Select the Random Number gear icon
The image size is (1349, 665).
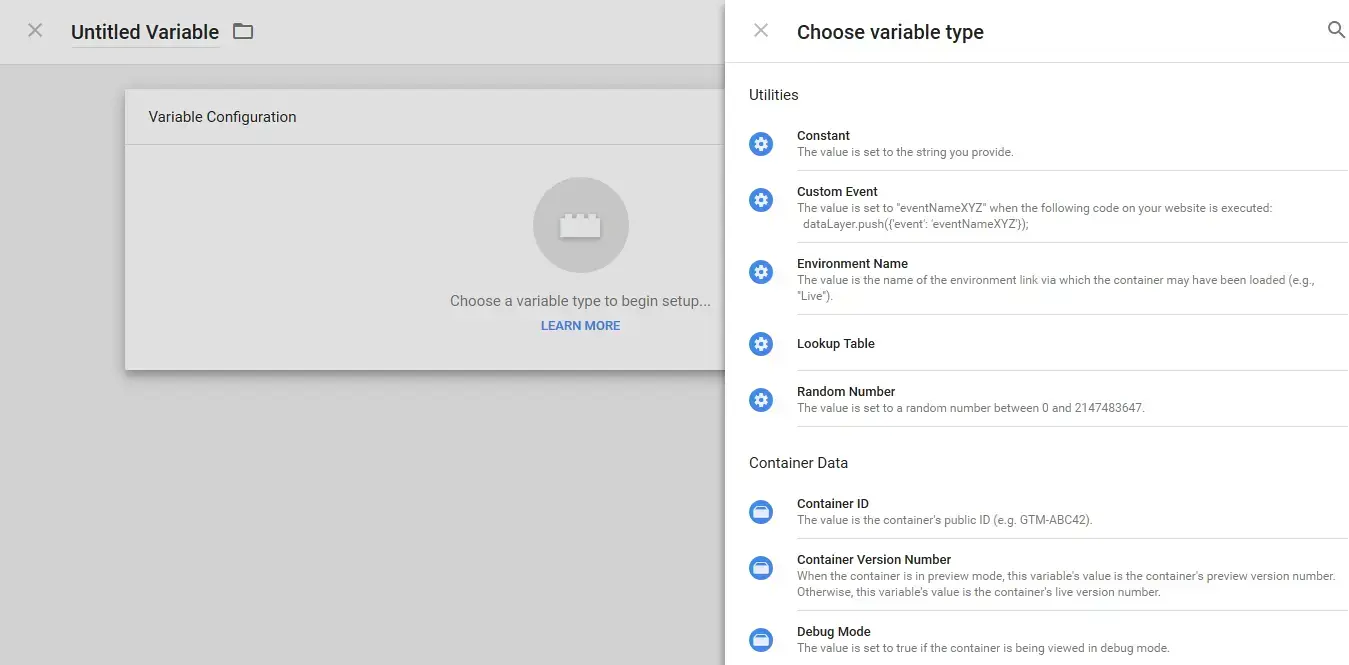761,400
